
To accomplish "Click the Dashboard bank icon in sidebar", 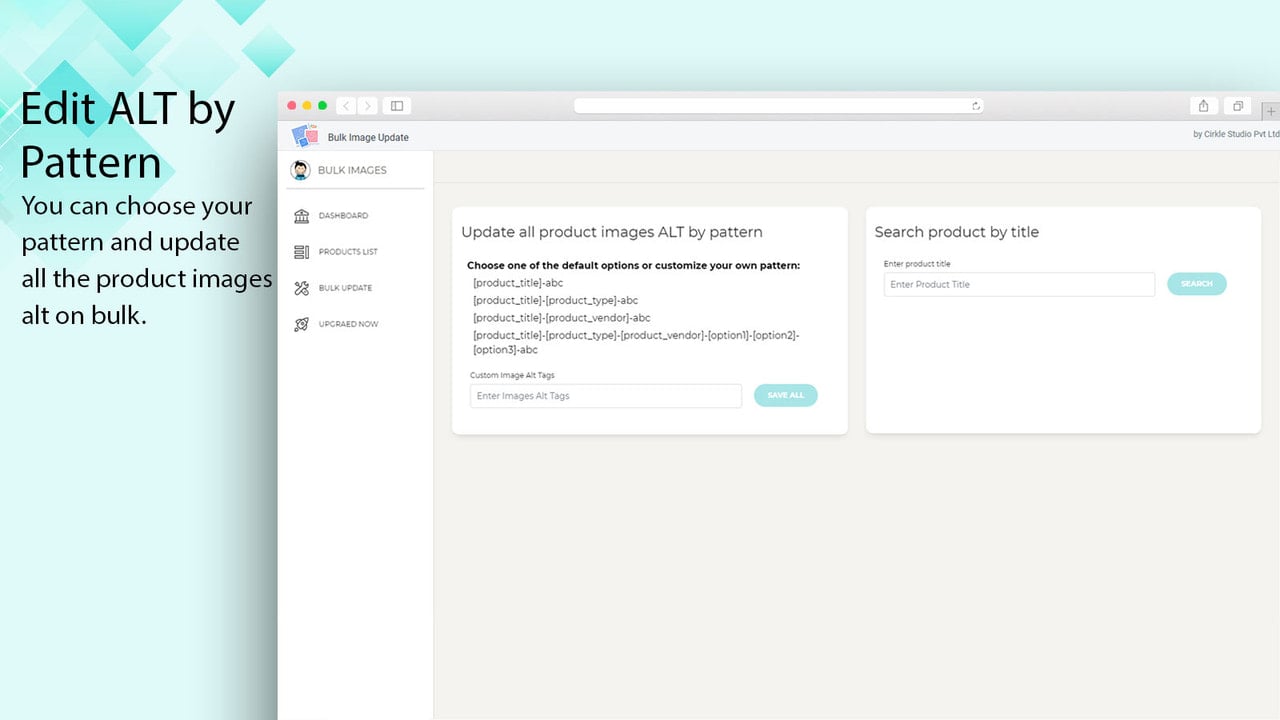I will [301, 216].
